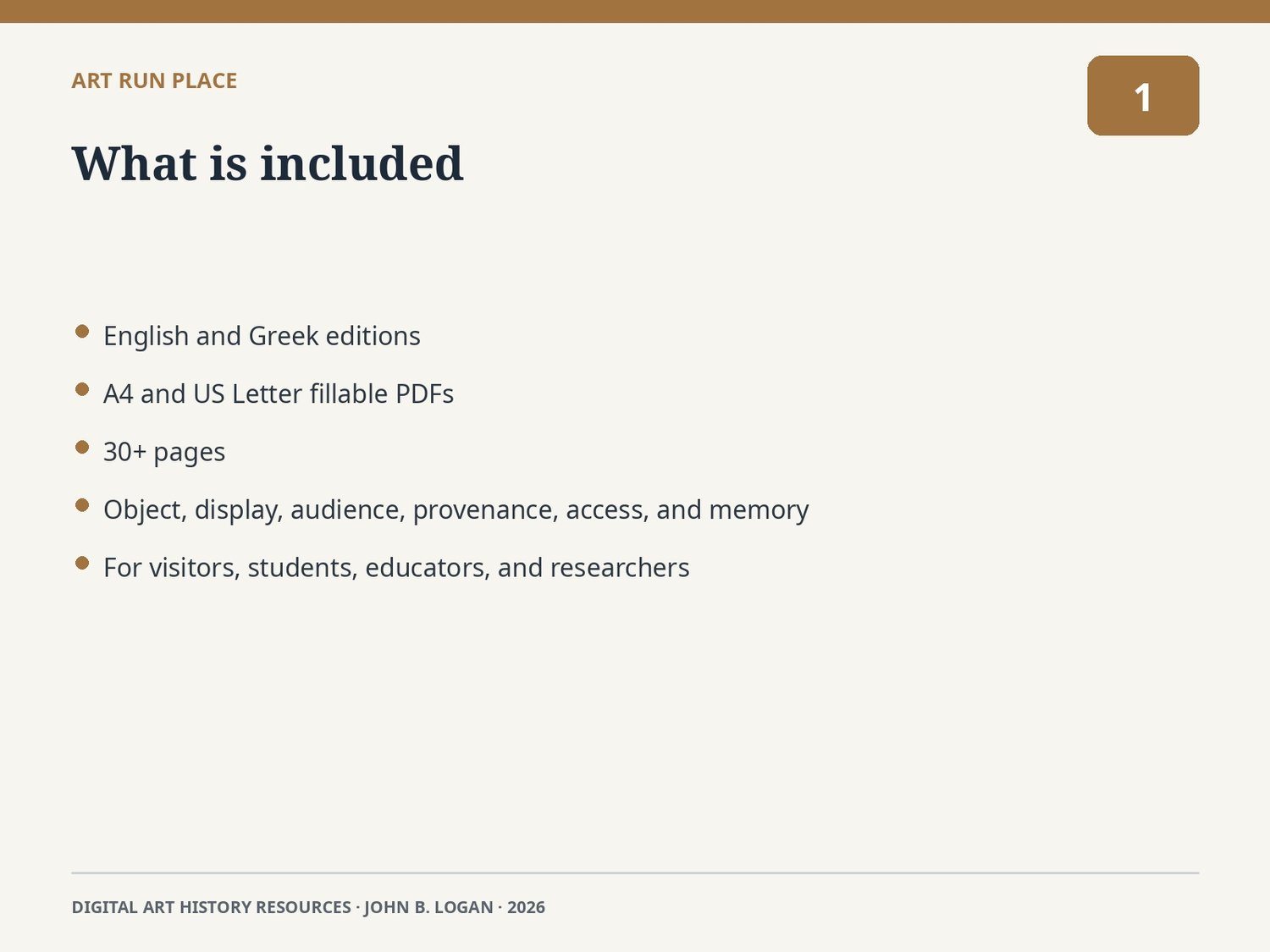The image size is (1270, 952).
Task: Click the bullet dot before English and Greek editions
Action: coord(82,331)
